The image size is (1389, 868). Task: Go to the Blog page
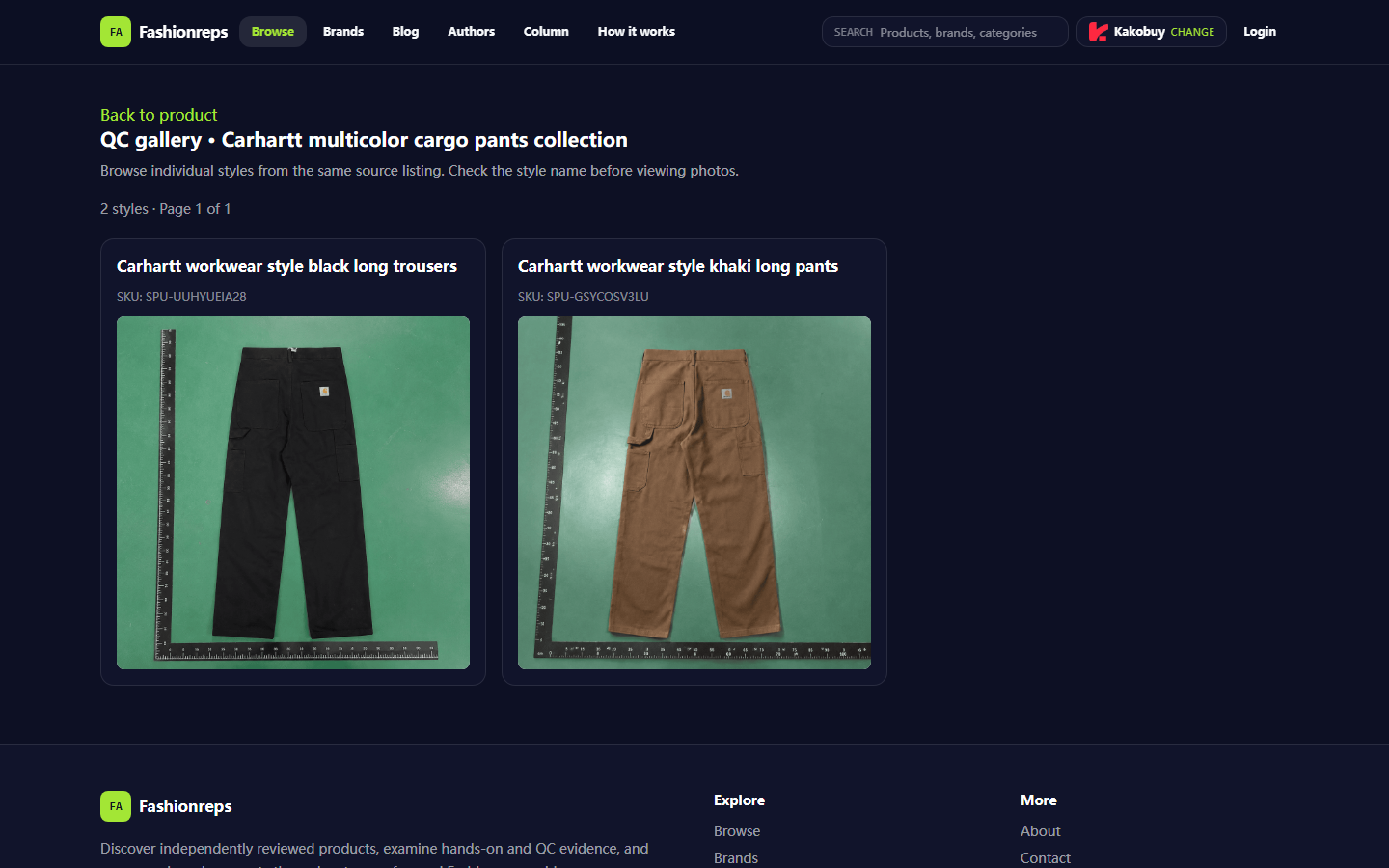(x=405, y=32)
